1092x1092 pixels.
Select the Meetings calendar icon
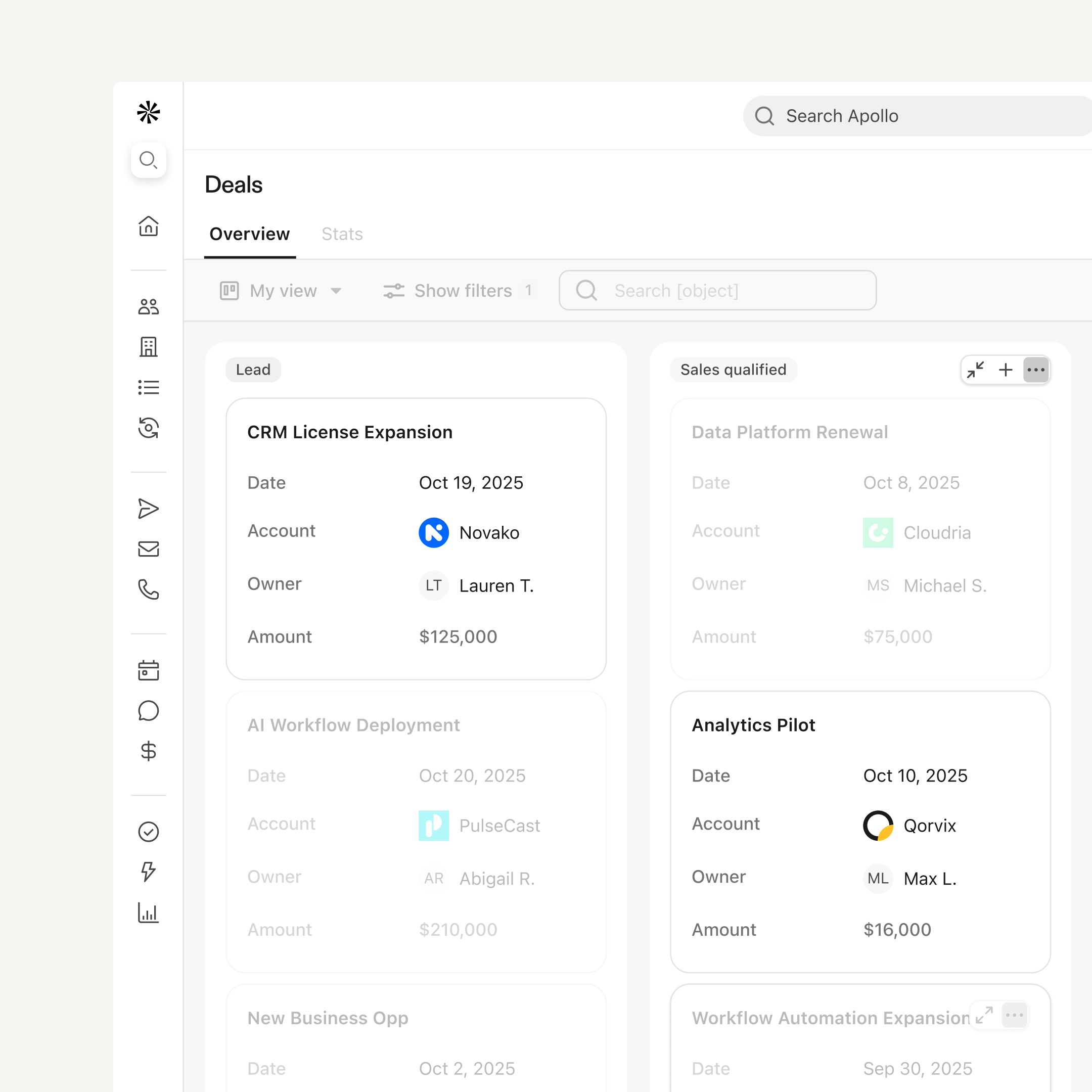[148, 670]
